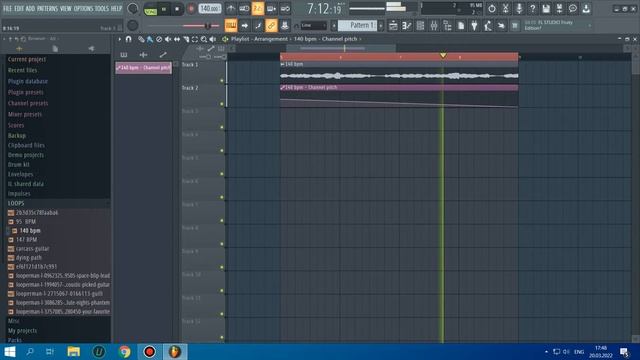Open the PATTERNS menu

(48, 9)
